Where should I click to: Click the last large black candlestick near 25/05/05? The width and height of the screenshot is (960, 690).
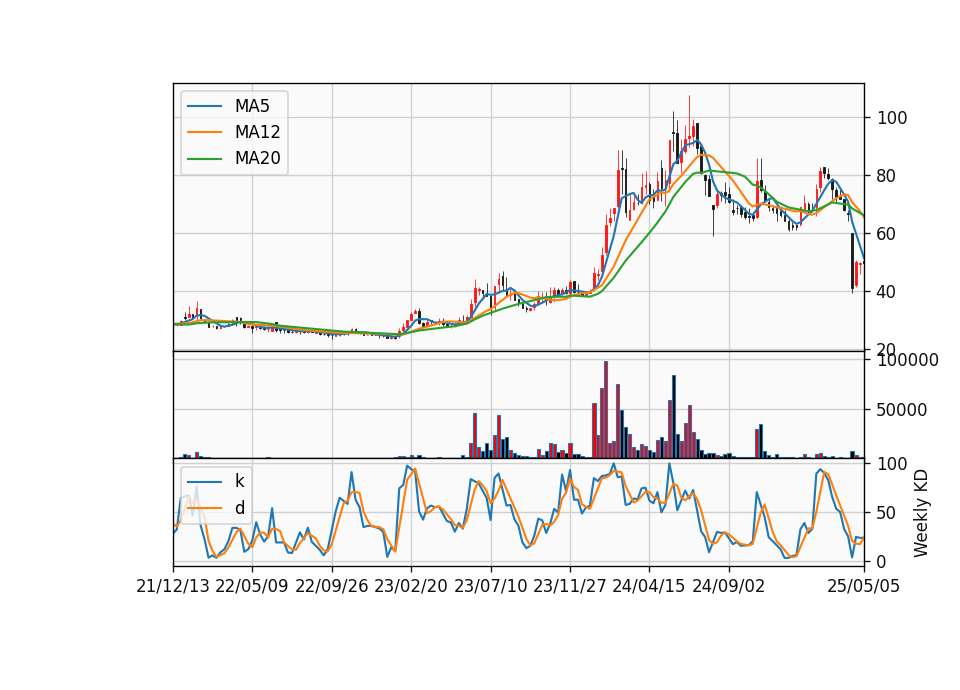(852, 260)
